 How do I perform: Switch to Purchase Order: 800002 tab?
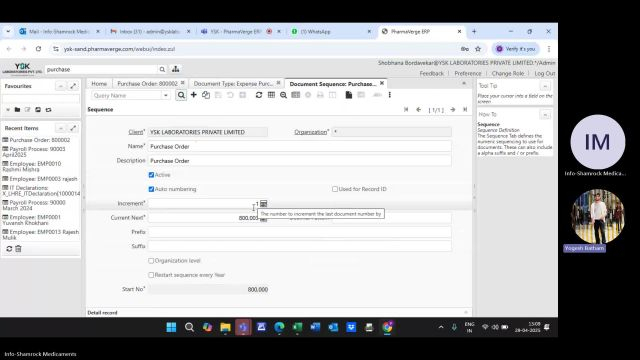click(147, 83)
